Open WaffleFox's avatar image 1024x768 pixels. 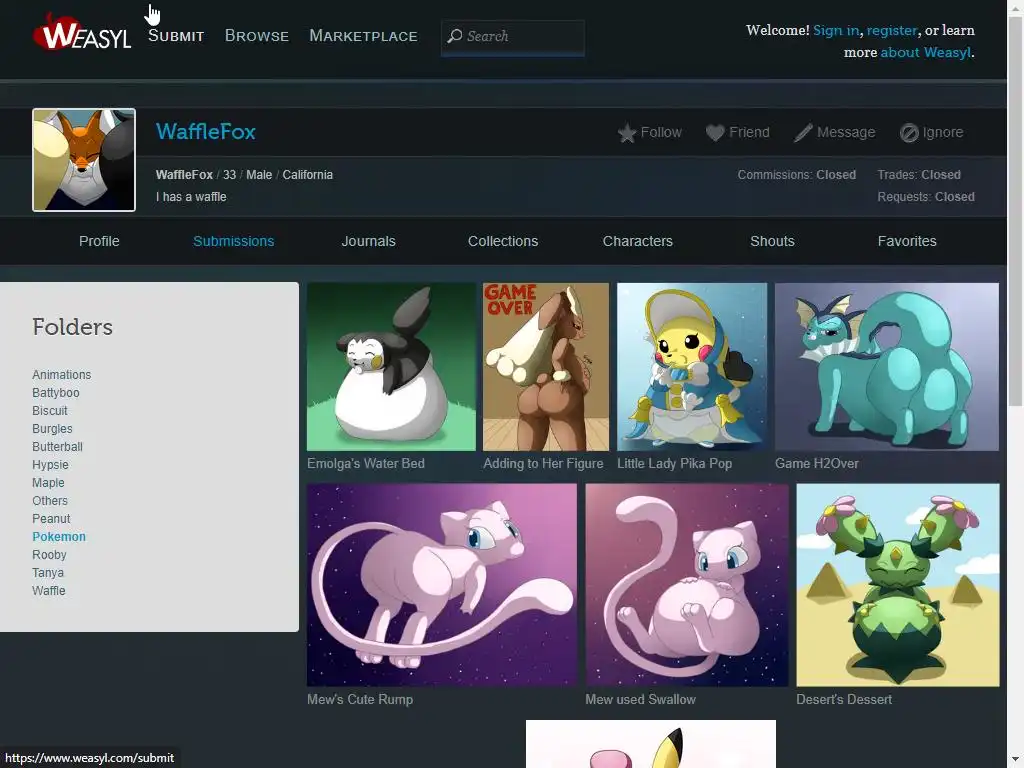click(84, 160)
